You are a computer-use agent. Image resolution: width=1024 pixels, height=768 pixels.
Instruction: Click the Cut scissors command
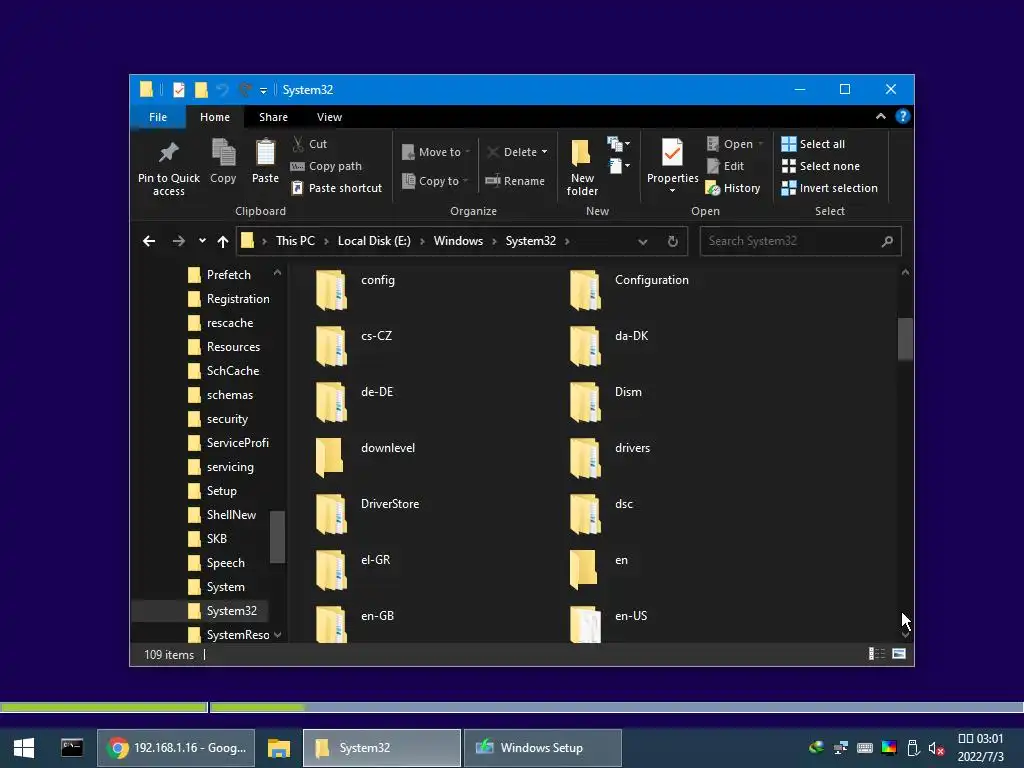(310, 144)
